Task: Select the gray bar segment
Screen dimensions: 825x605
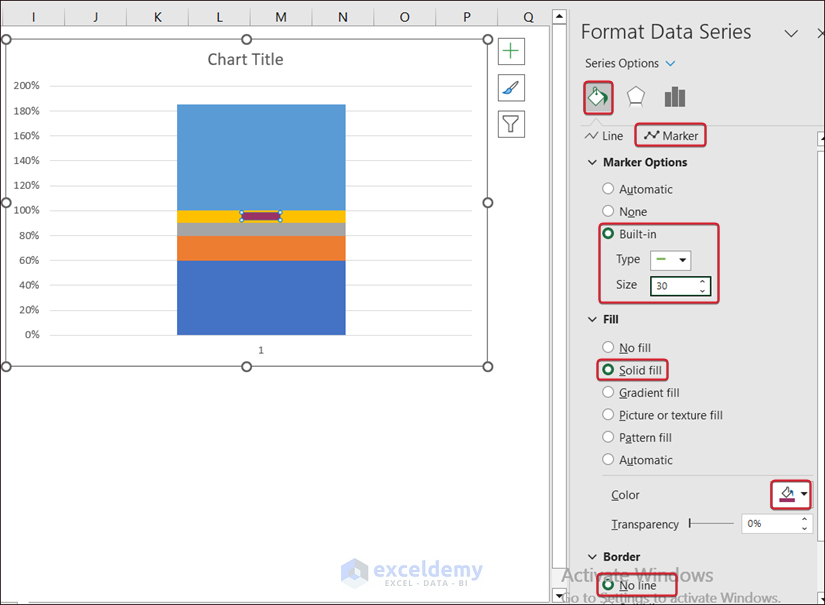Action: click(x=261, y=229)
